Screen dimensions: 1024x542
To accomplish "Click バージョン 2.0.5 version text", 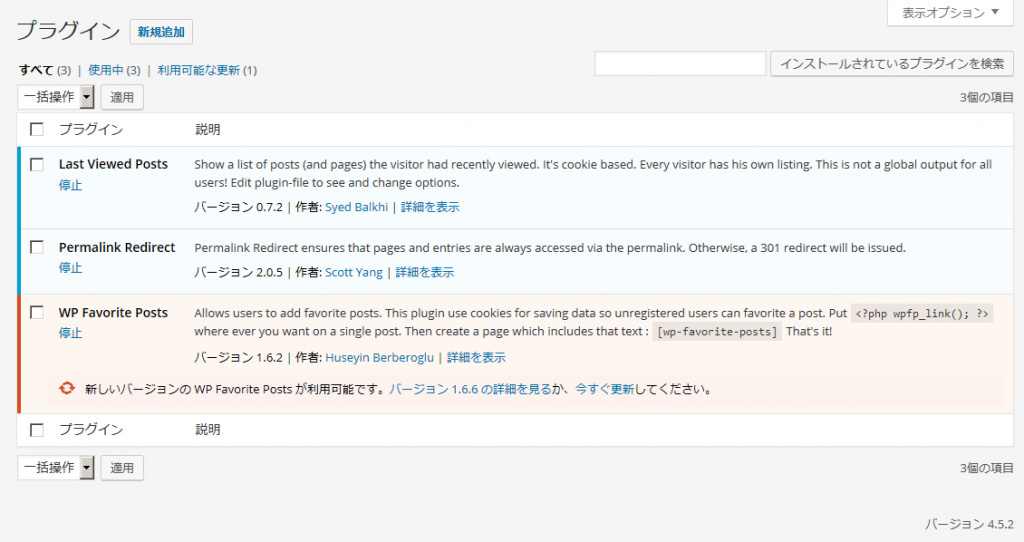I will click(238, 272).
